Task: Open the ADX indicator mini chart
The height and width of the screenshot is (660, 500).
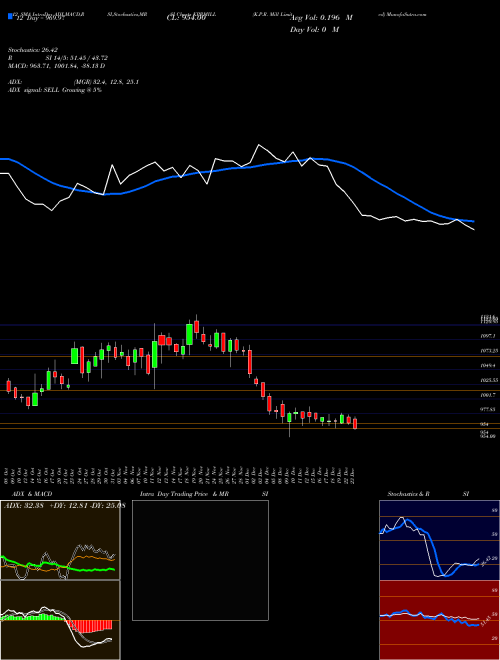Action: pyautogui.click(x=60, y=540)
